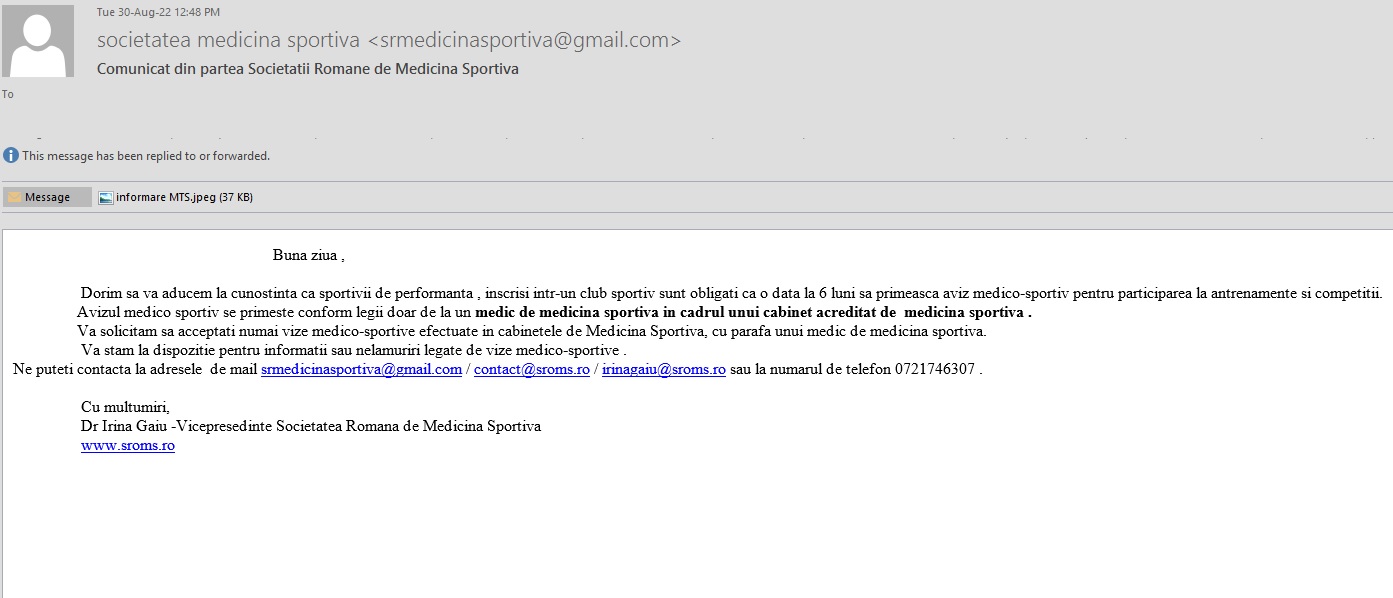Click the Dr Irina Gaiu signature line

[x=310, y=426]
